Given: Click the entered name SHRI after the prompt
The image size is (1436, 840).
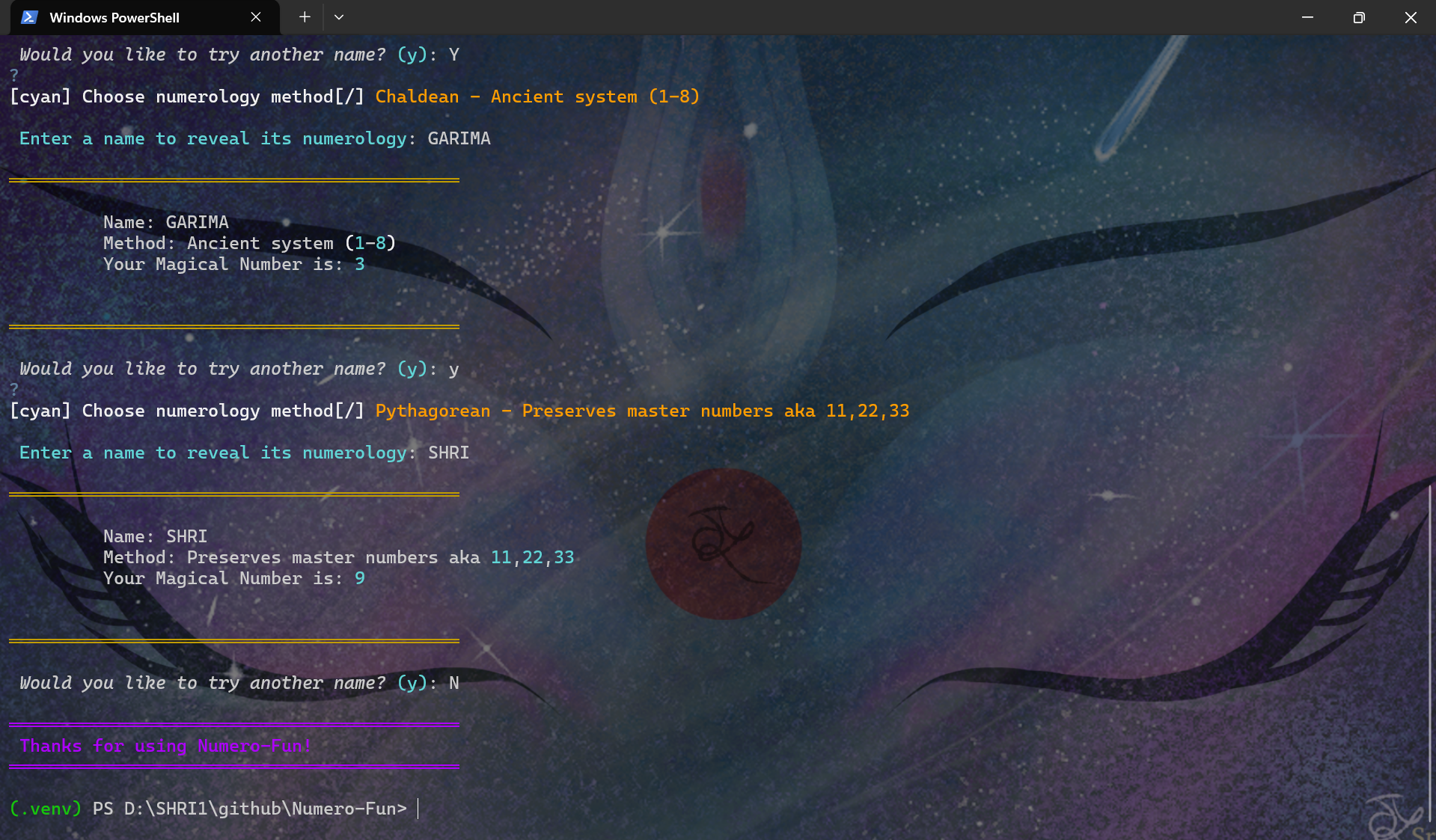Looking at the screenshot, I should (x=448, y=453).
